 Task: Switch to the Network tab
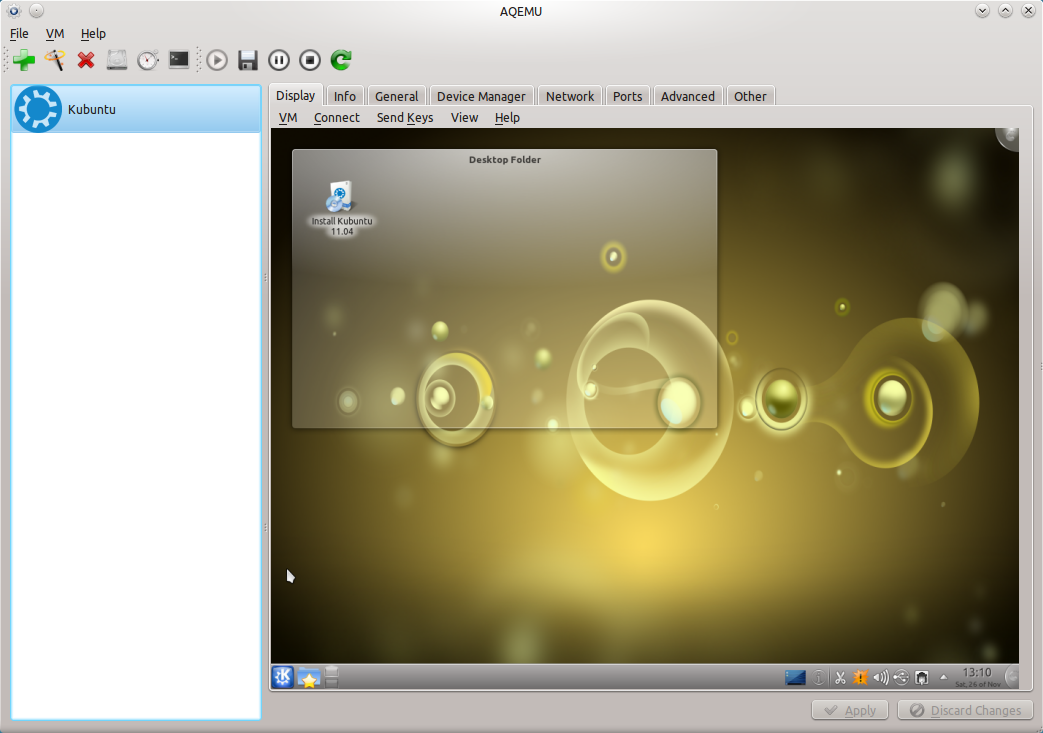point(570,96)
